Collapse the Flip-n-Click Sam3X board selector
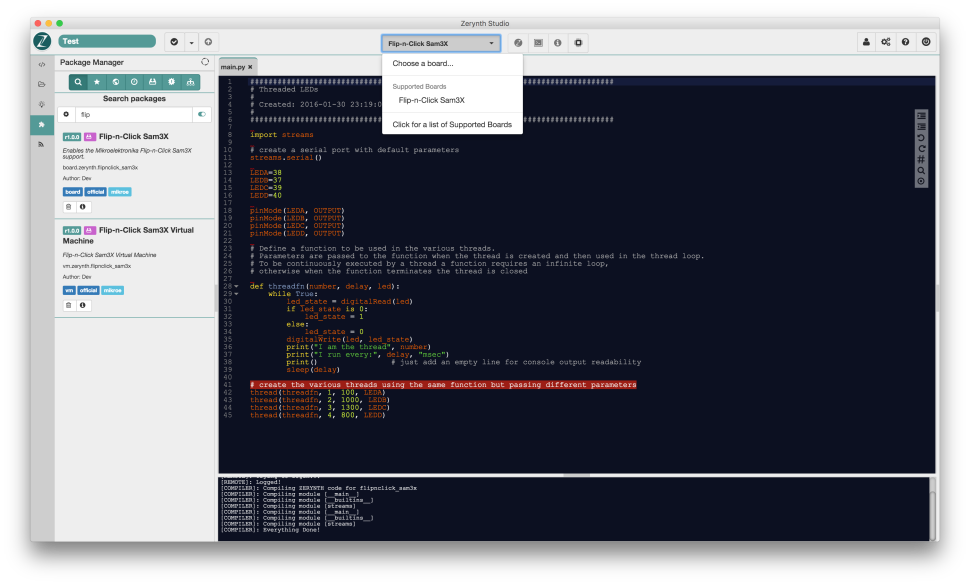This screenshot has width=970, height=585. tap(440, 43)
